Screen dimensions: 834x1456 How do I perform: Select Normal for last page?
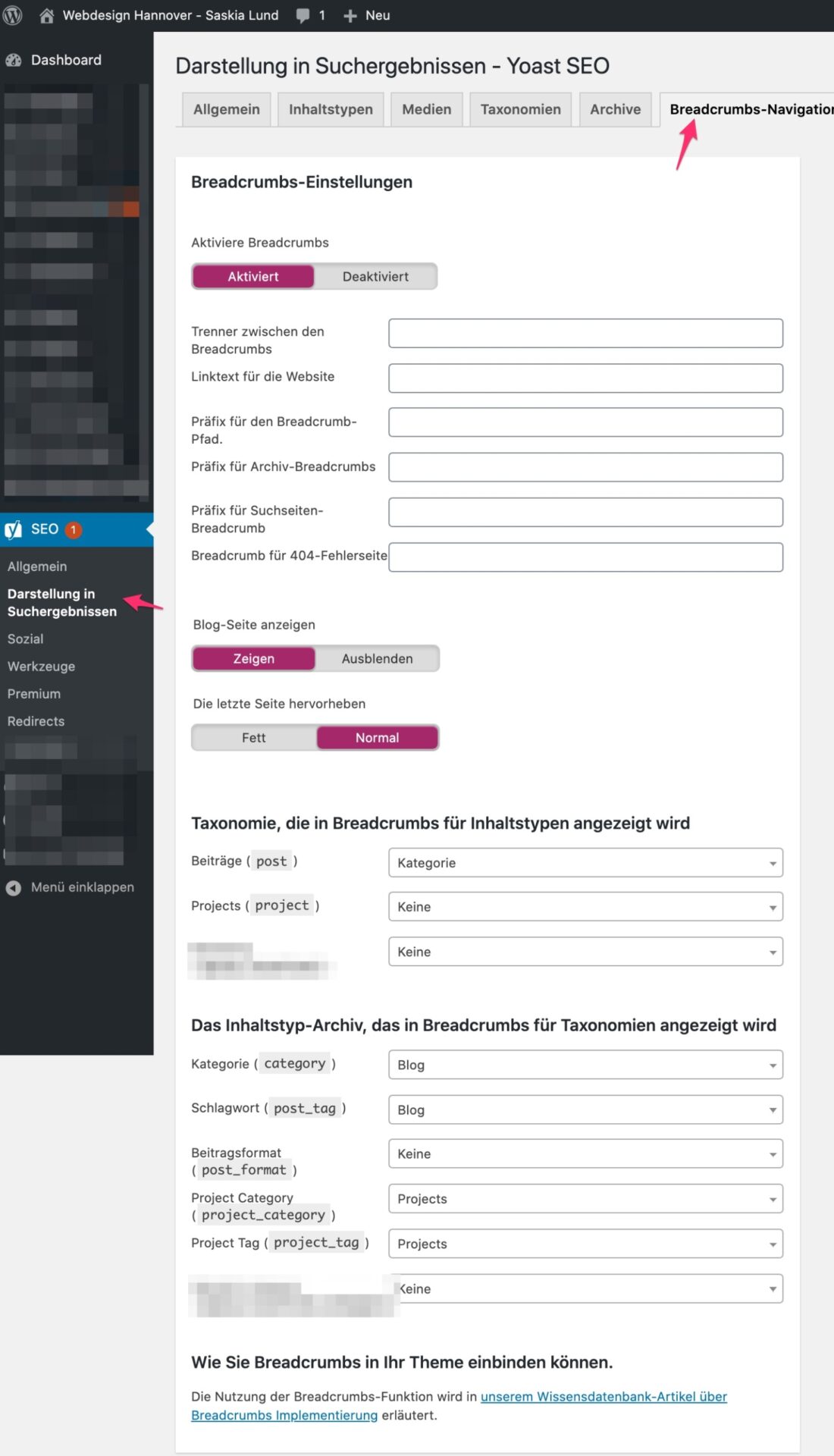coord(377,738)
